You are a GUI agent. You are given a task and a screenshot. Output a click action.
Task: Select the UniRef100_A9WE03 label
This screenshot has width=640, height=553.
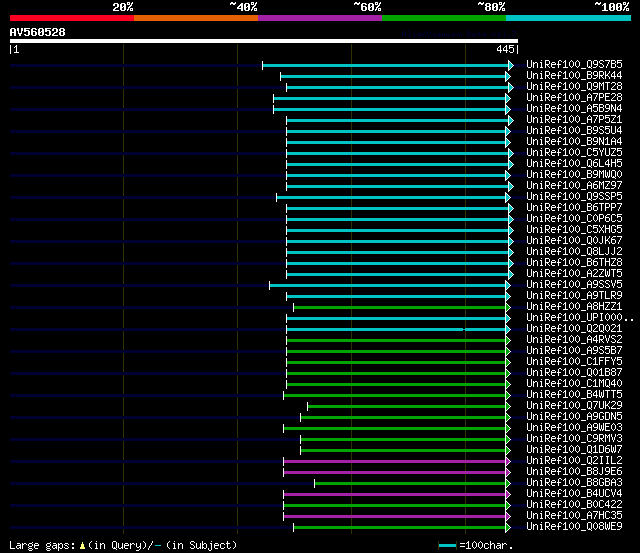[574, 428]
